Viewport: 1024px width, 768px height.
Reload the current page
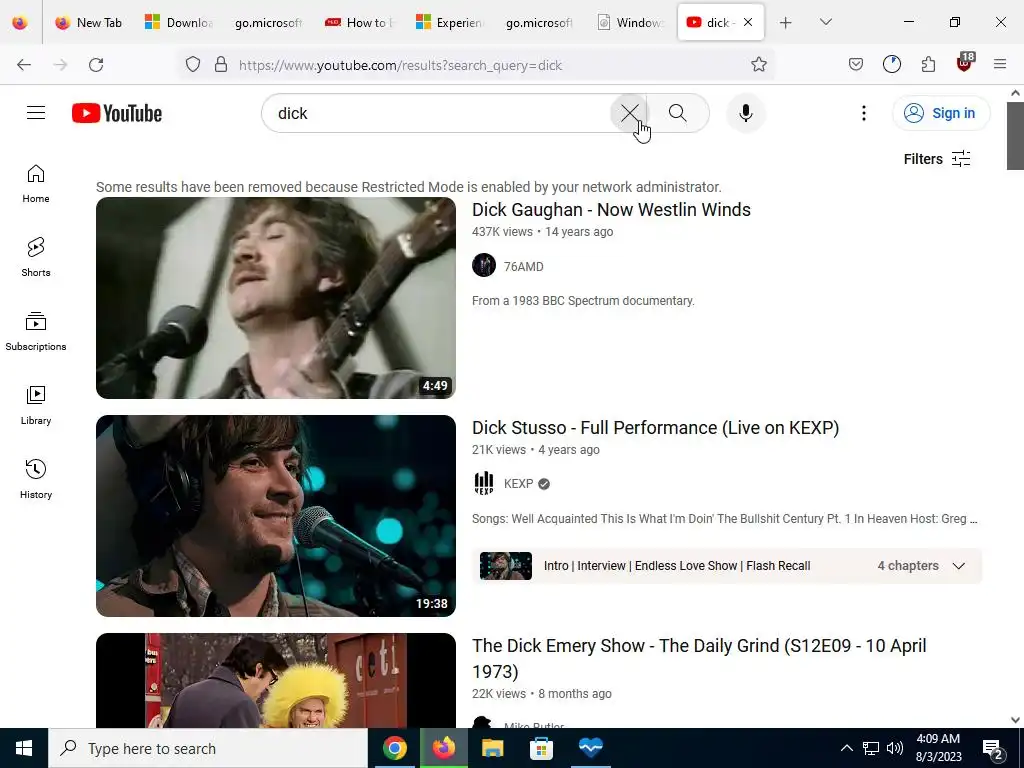(96, 65)
